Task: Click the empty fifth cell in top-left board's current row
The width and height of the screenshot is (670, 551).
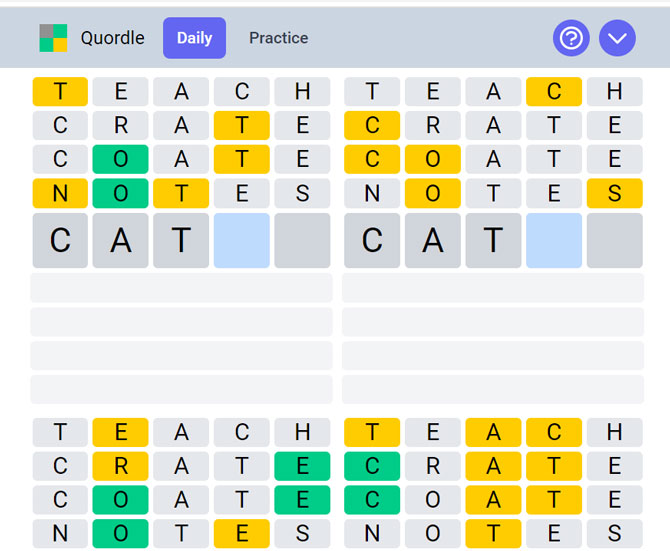Action: pos(302,240)
